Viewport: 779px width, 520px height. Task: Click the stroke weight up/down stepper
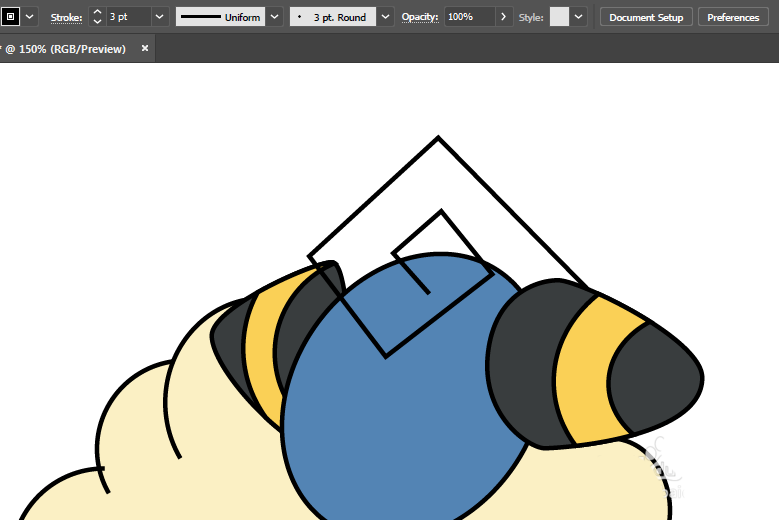click(x=97, y=17)
